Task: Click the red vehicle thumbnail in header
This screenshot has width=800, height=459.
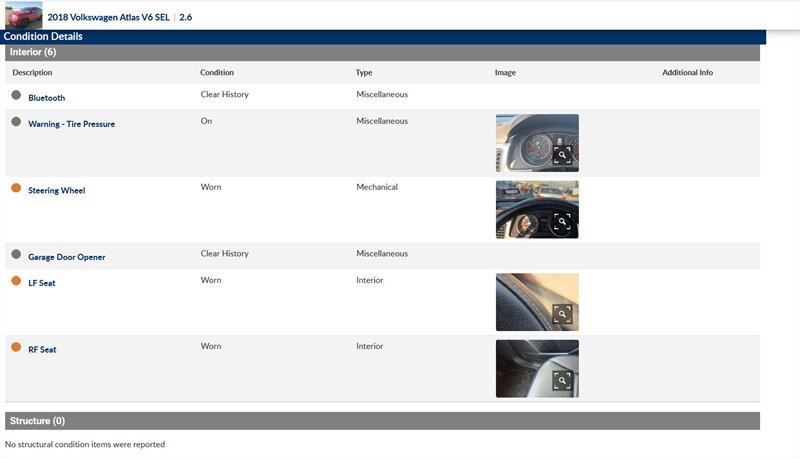Action: coord(23,15)
